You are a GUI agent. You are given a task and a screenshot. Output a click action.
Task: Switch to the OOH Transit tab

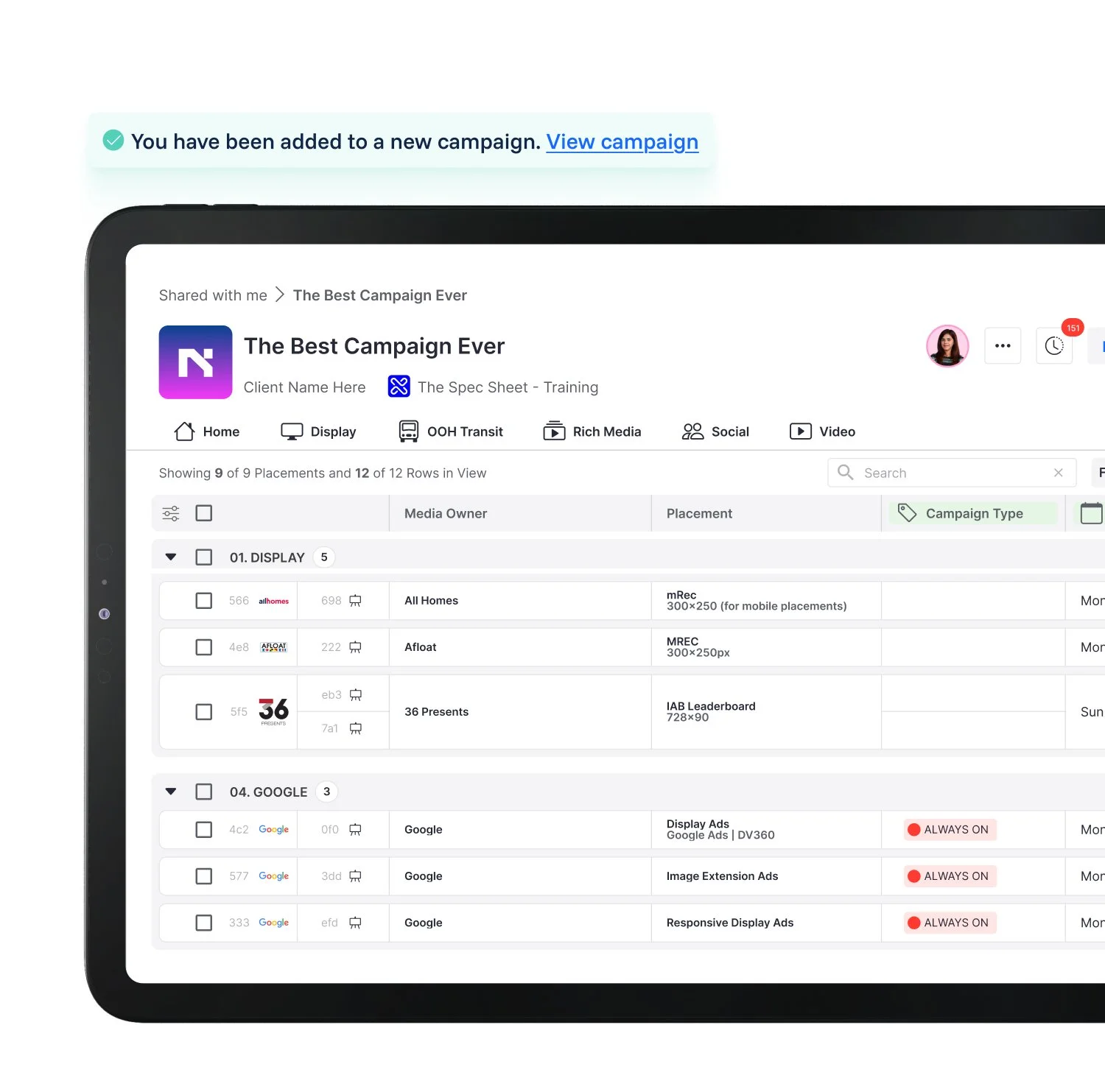coord(451,431)
